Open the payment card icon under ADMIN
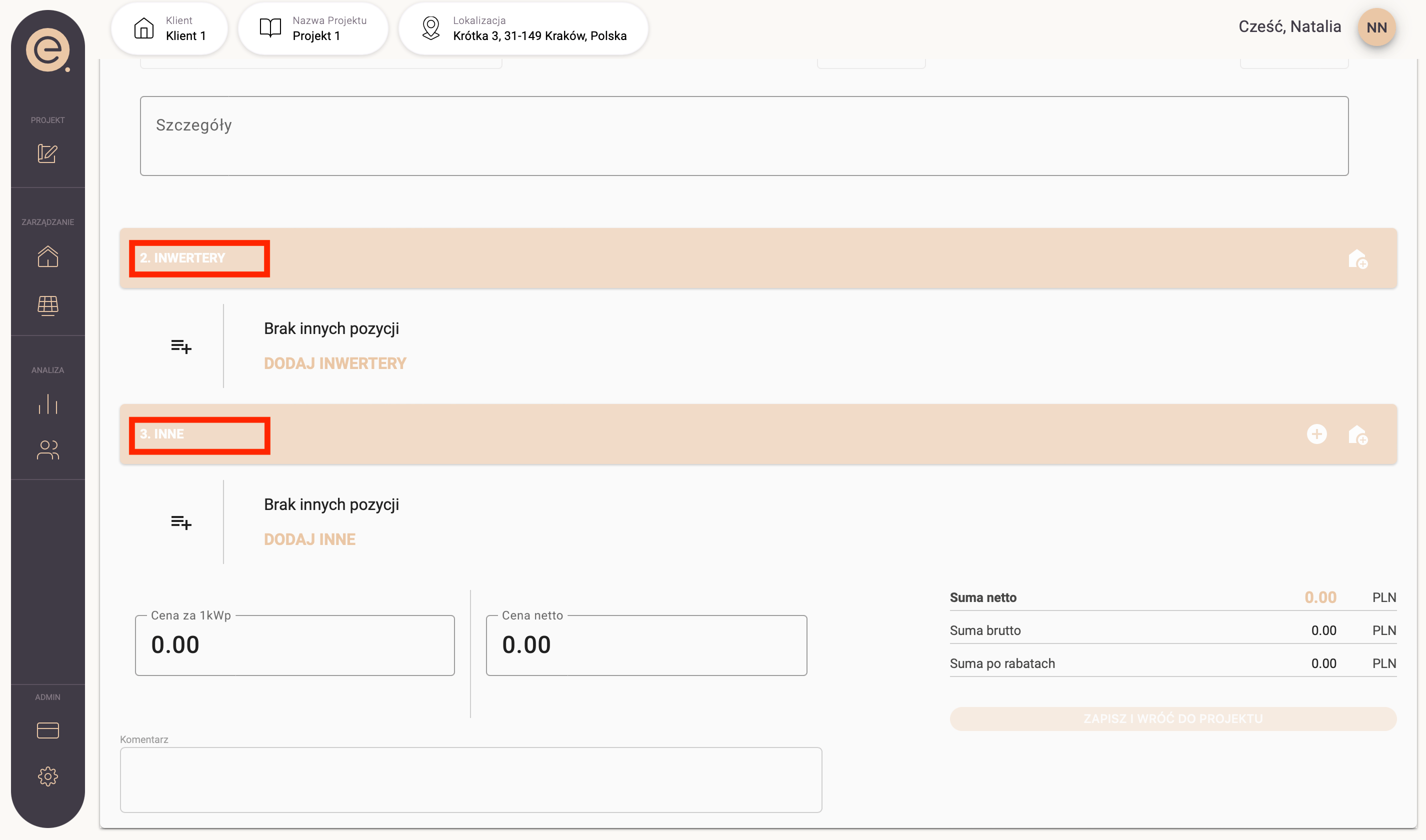This screenshot has height=840, width=1426. pos(47,731)
